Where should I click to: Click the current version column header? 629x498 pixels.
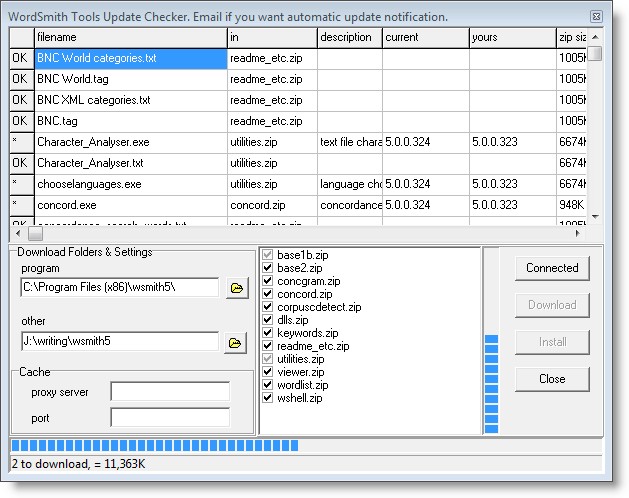[425, 37]
